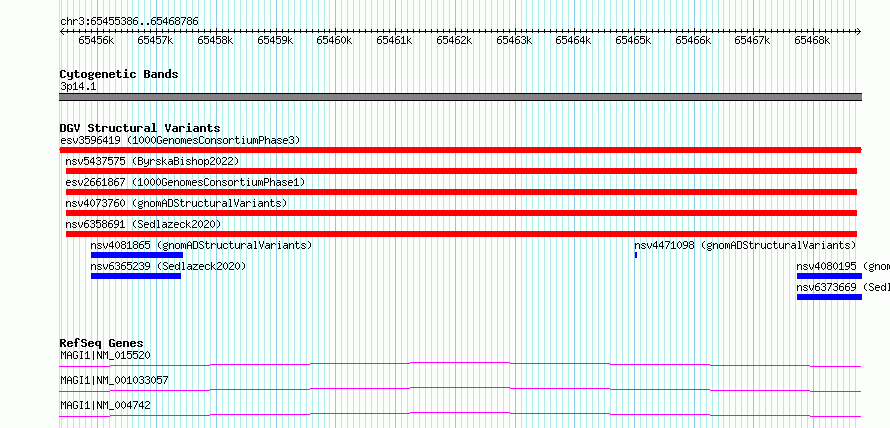
Task: Select the red bar under esv2661867
Action: click(461, 192)
